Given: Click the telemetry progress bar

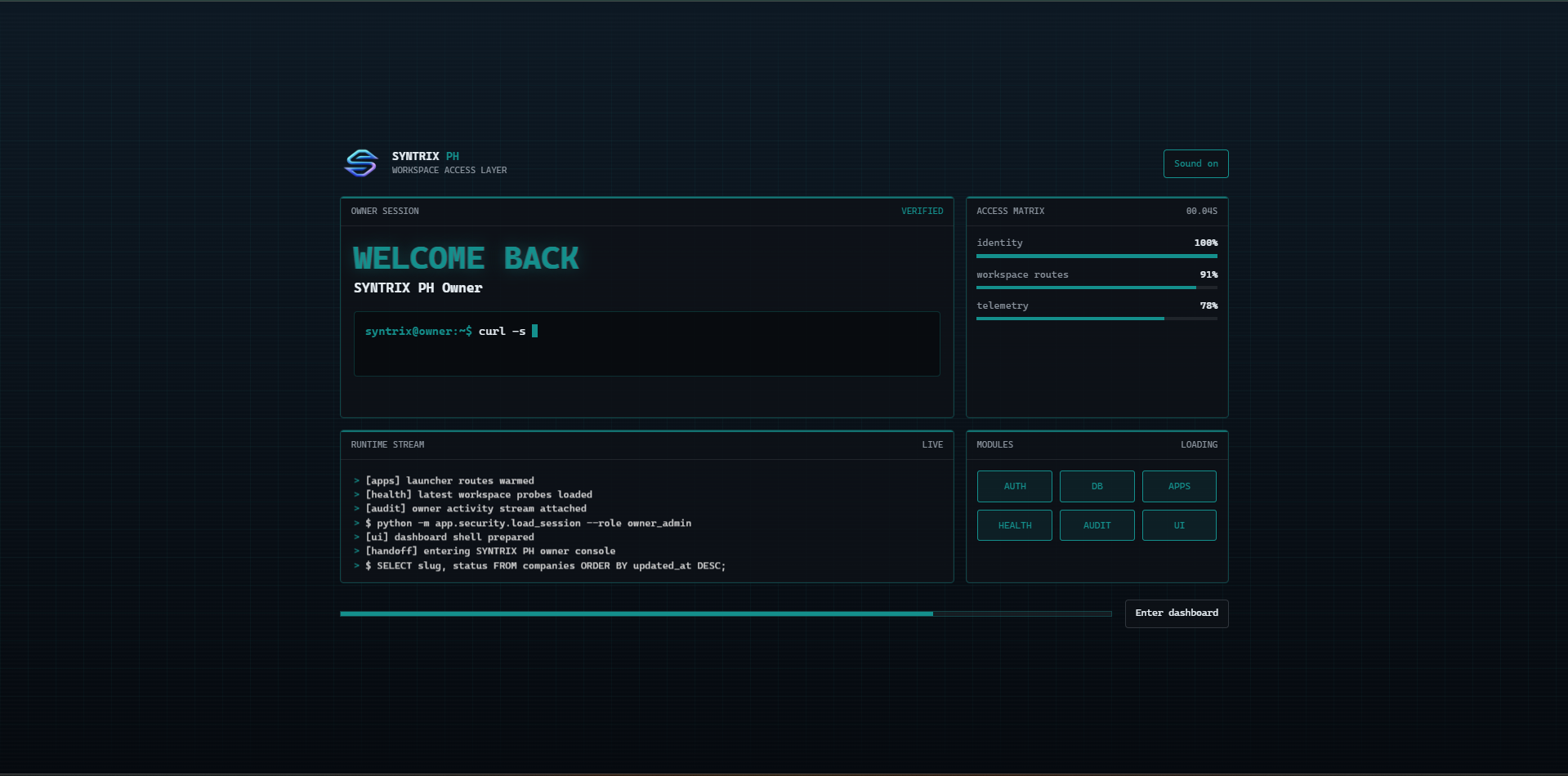Looking at the screenshot, I should click(1097, 319).
